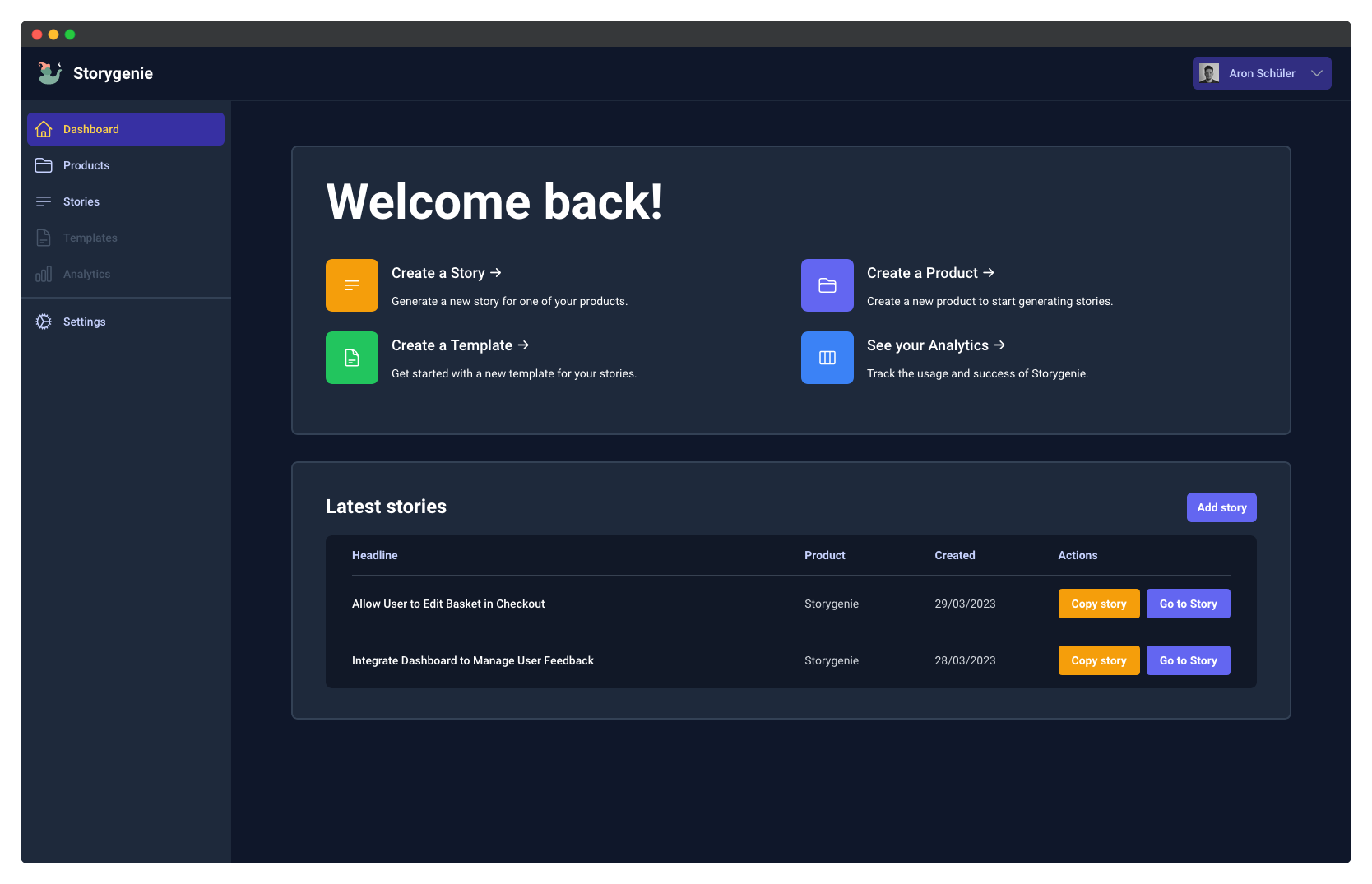The image size is (1372, 884).
Task: Copy the 'Allow User to Edit Basket' story
Action: click(x=1098, y=604)
